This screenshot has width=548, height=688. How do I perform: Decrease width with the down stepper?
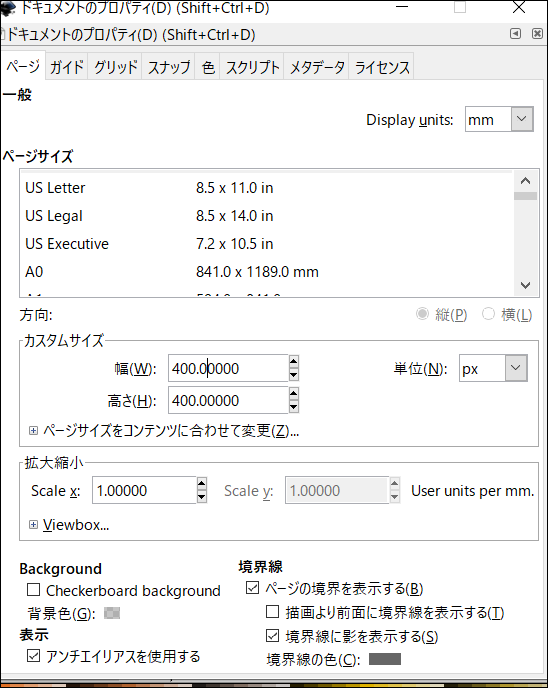294,375
